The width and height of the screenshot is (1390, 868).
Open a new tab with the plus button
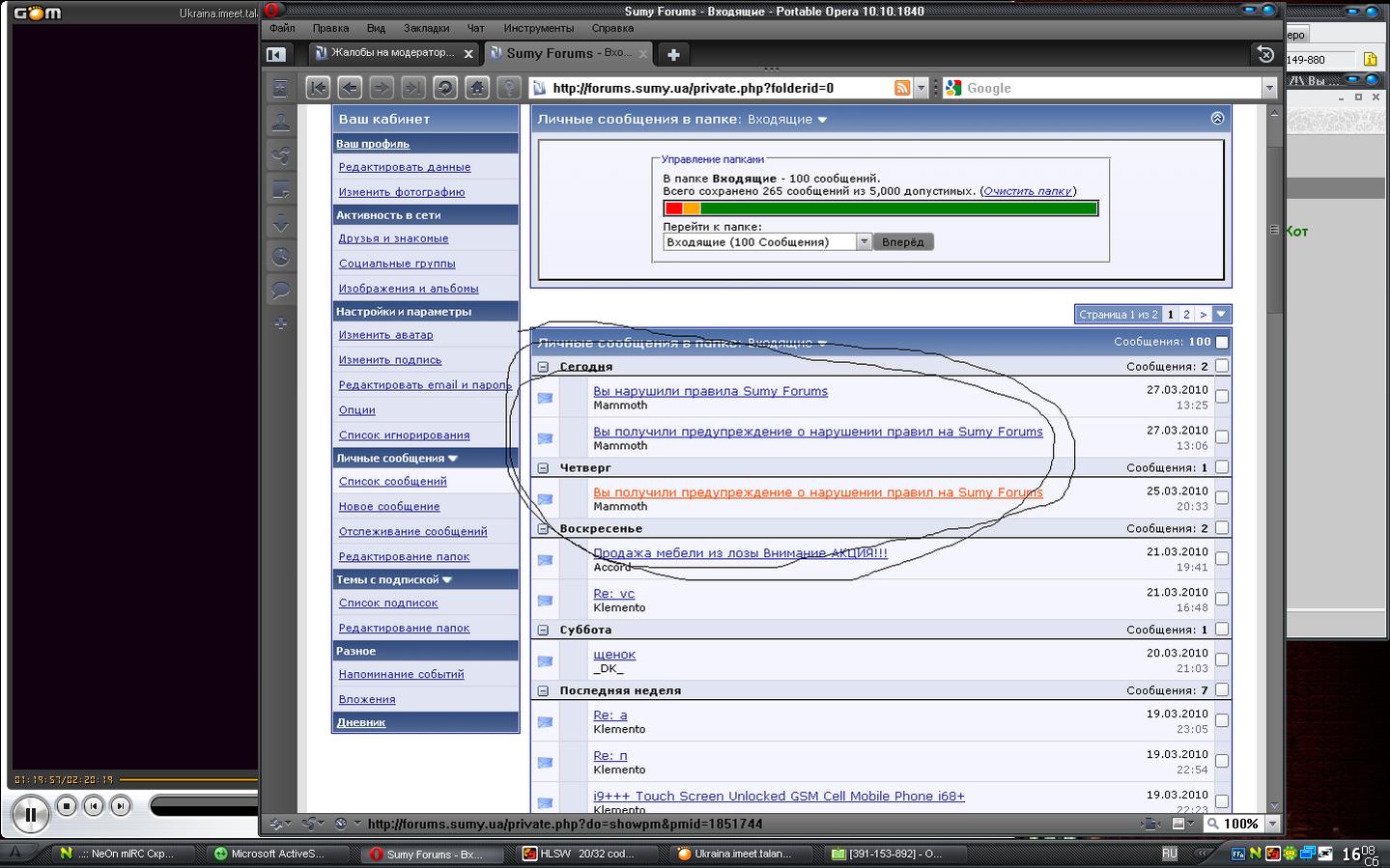coord(673,54)
